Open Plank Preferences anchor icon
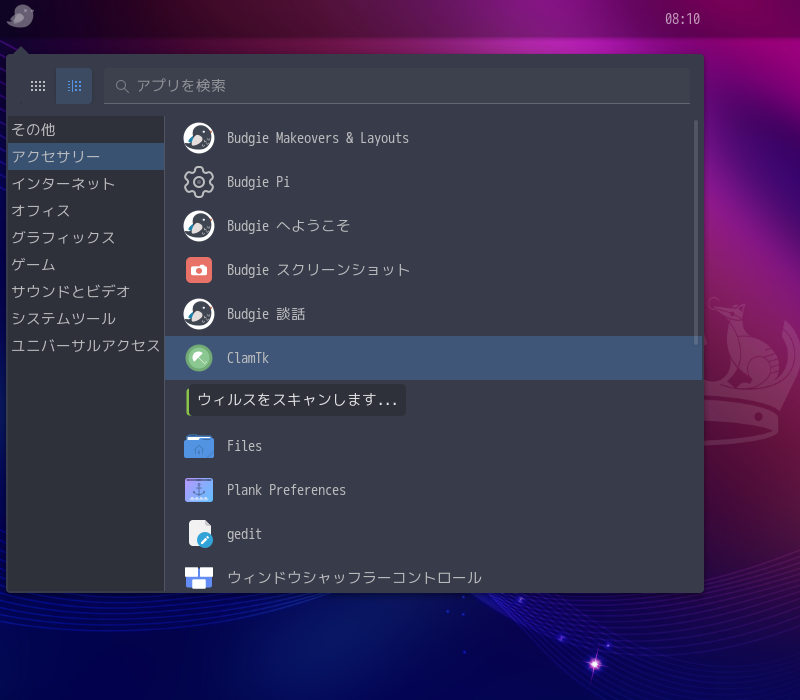This screenshot has height=700, width=800. (x=199, y=490)
